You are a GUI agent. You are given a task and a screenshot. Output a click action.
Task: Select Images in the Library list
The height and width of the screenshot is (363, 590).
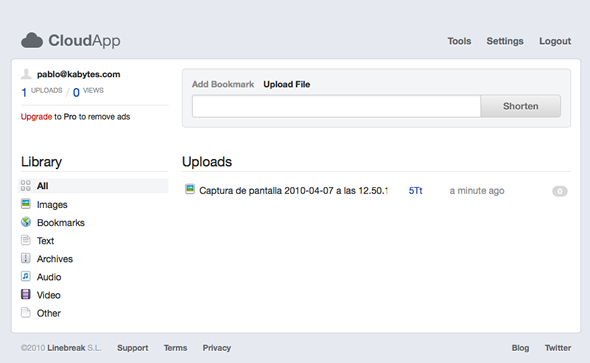(52, 205)
